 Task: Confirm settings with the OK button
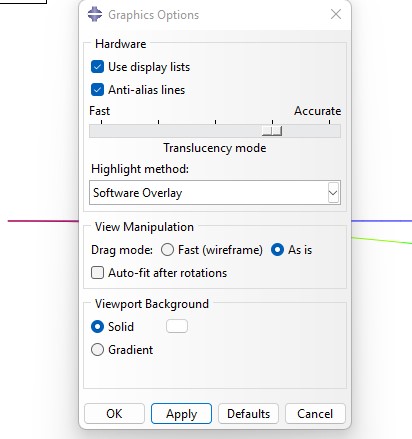[114, 414]
